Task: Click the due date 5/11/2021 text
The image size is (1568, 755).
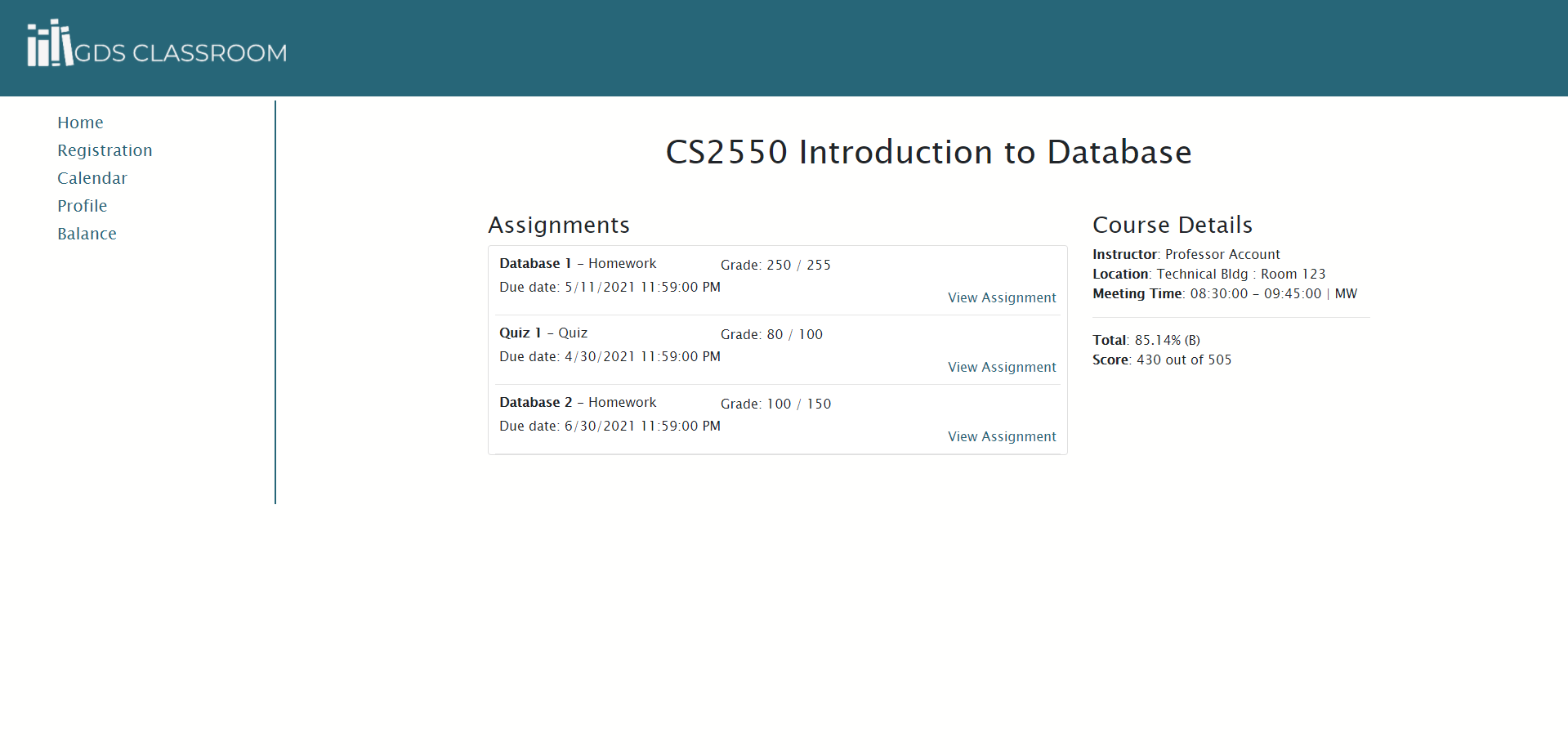Action: click(x=610, y=287)
